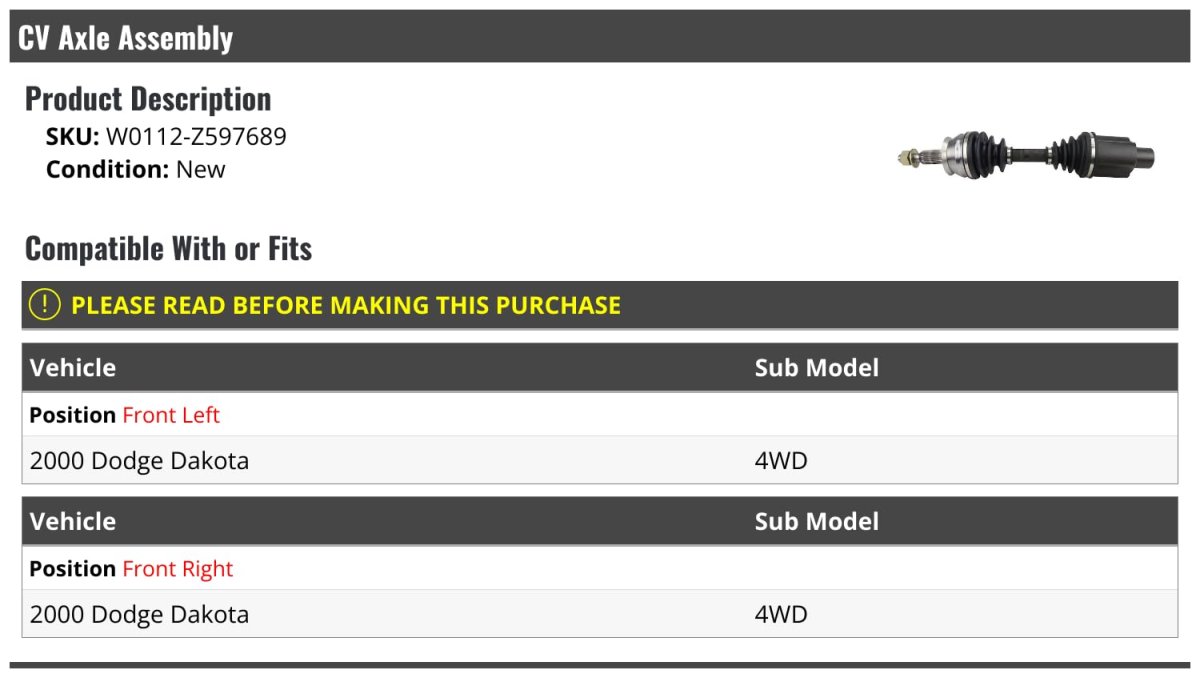Click the CV axle product image
The height and width of the screenshot is (678, 1200).
(x=1026, y=154)
